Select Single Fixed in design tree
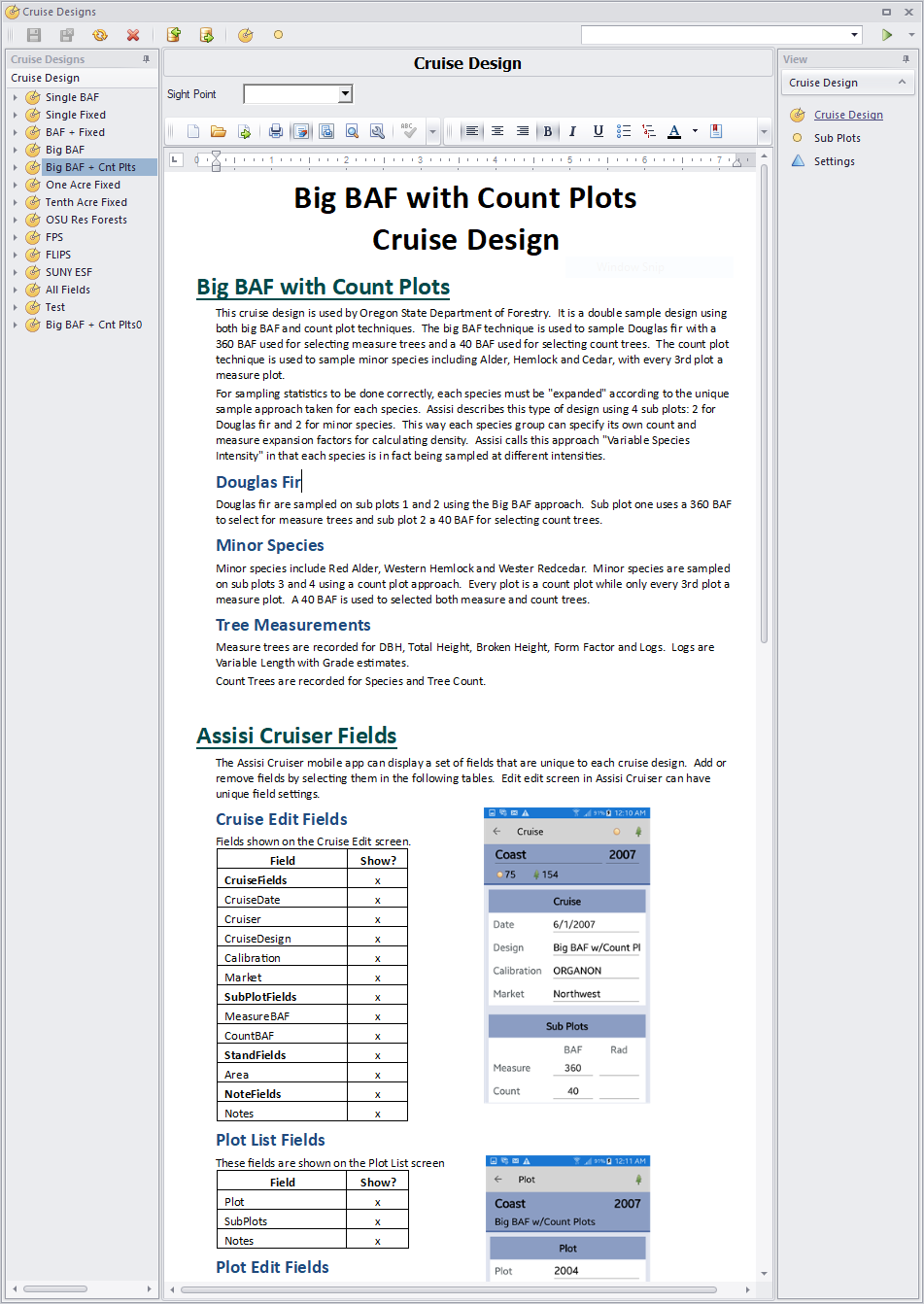Viewport: 924px width, 1304px height. coord(76,115)
